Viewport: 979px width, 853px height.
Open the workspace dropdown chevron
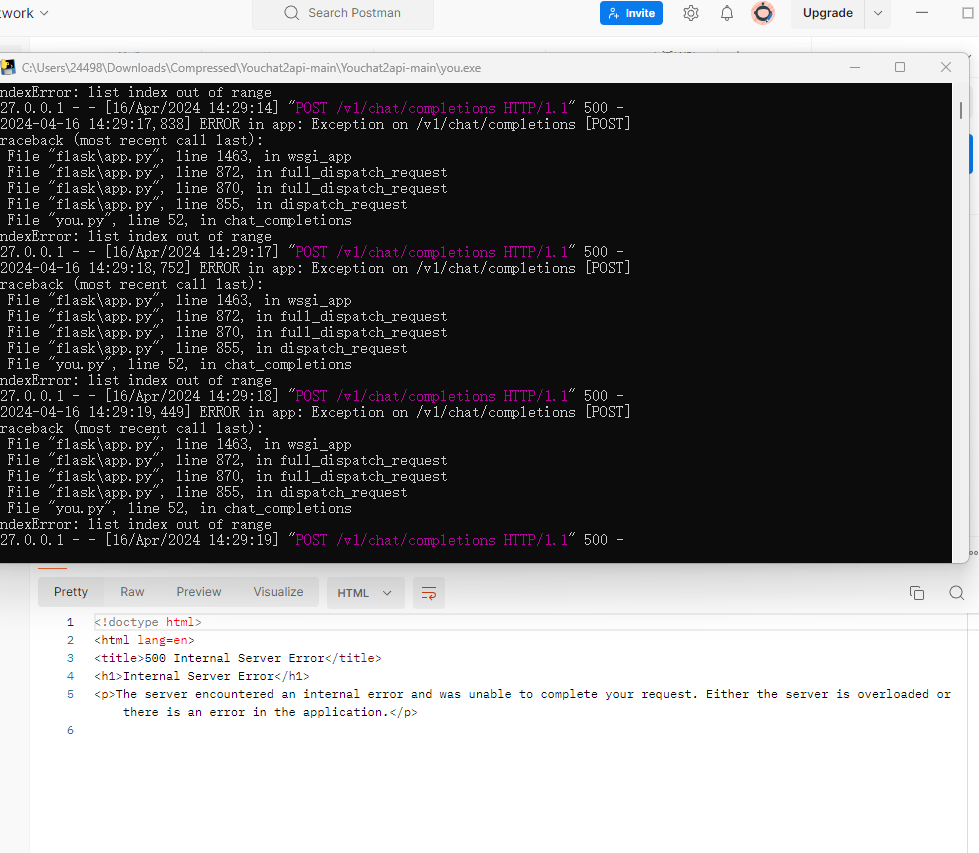coord(44,13)
